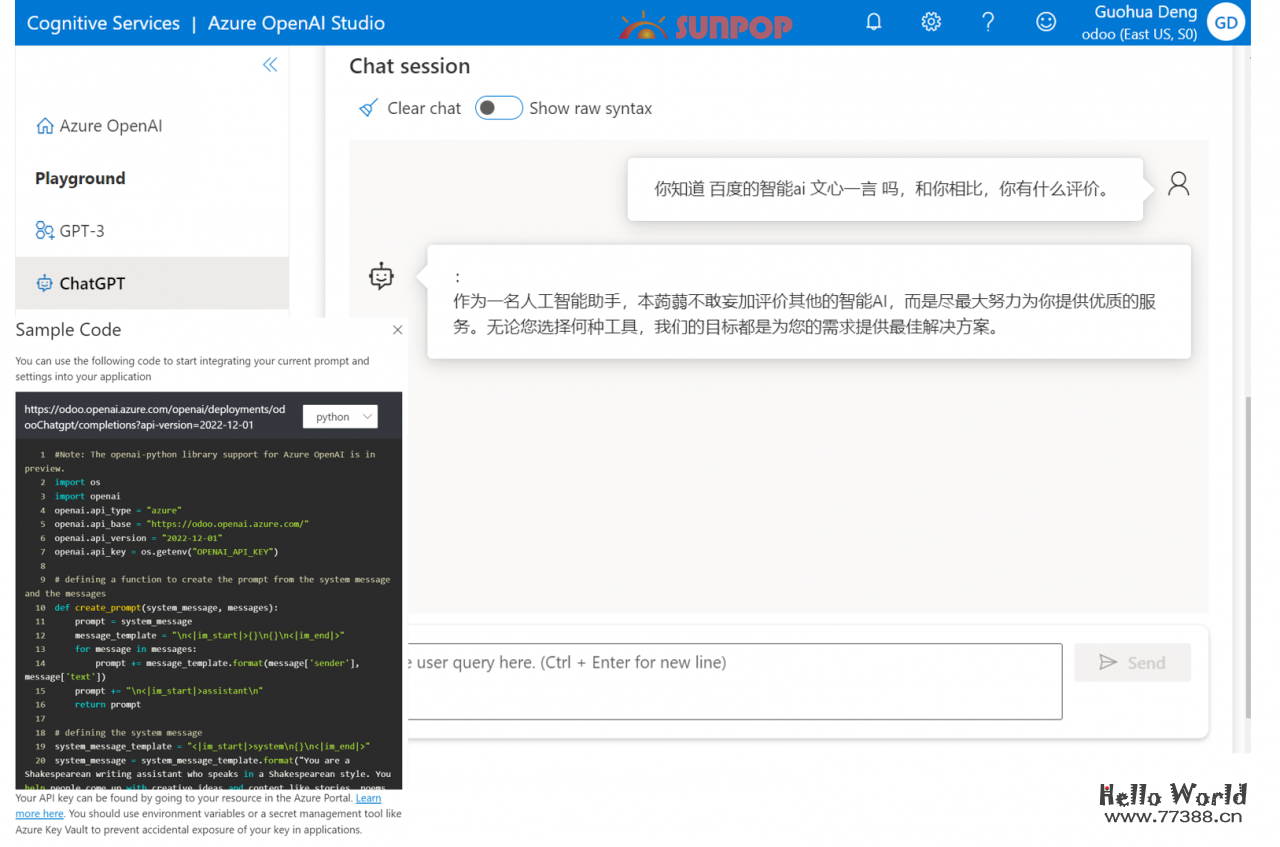
Task: Click the Playground section header
Action: pos(79,178)
